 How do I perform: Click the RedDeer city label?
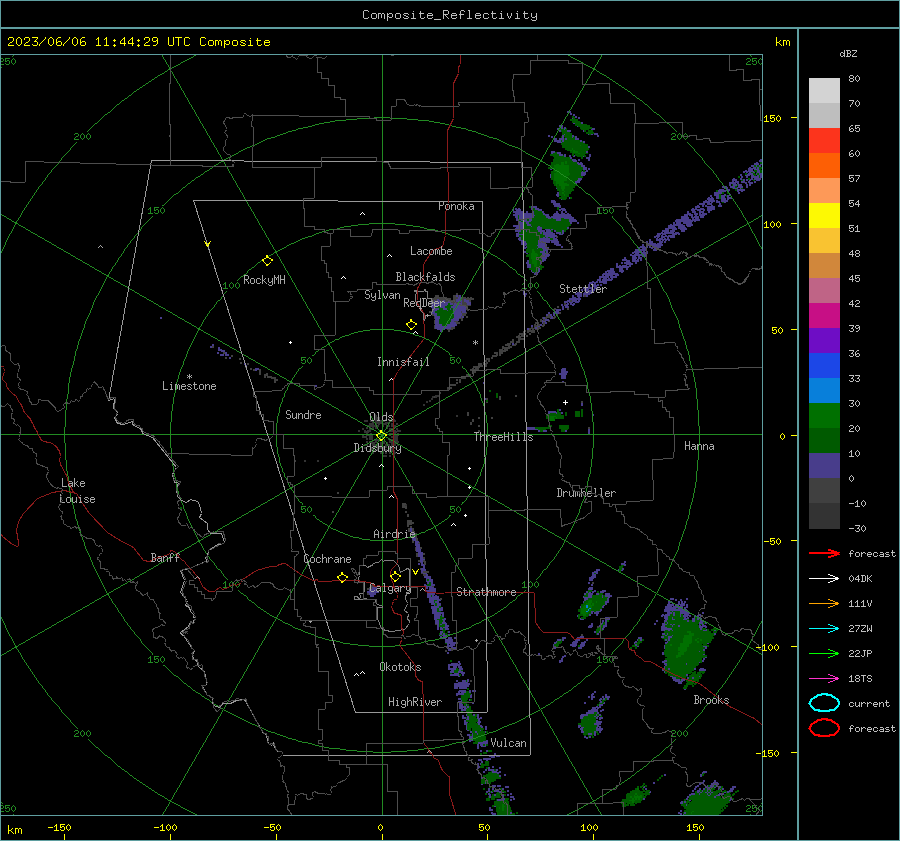[x=424, y=303]
